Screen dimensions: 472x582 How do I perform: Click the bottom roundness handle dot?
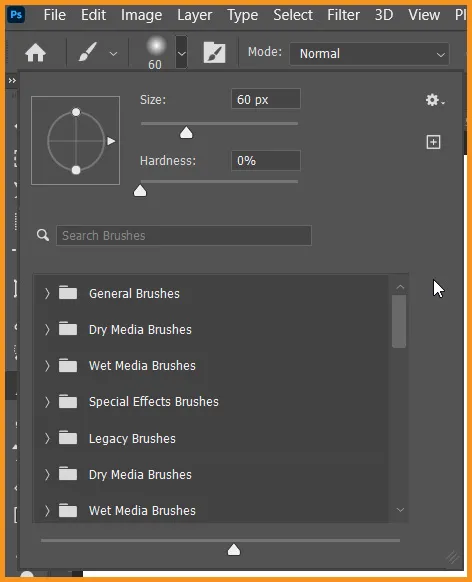(76, 170)
